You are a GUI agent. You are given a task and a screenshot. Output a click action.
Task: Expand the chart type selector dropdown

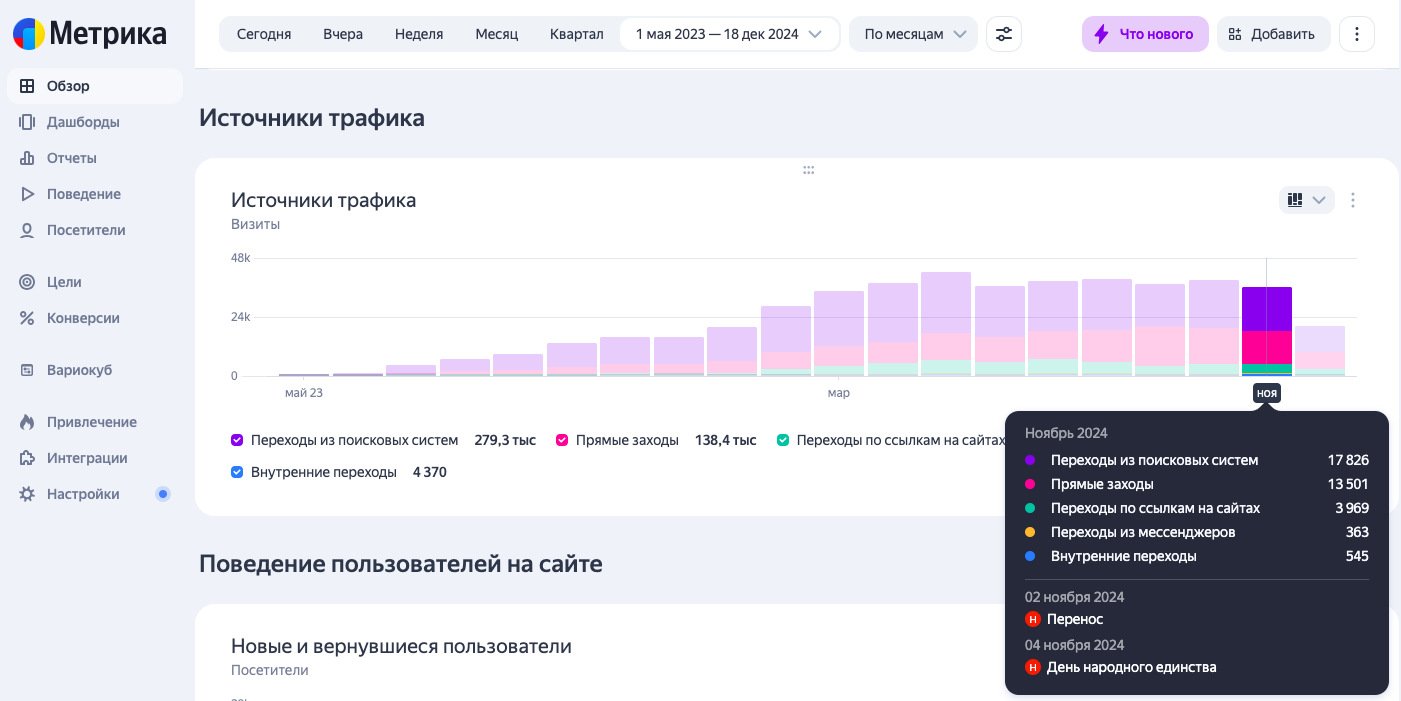pyautogui.click(x=1306, y=200)
